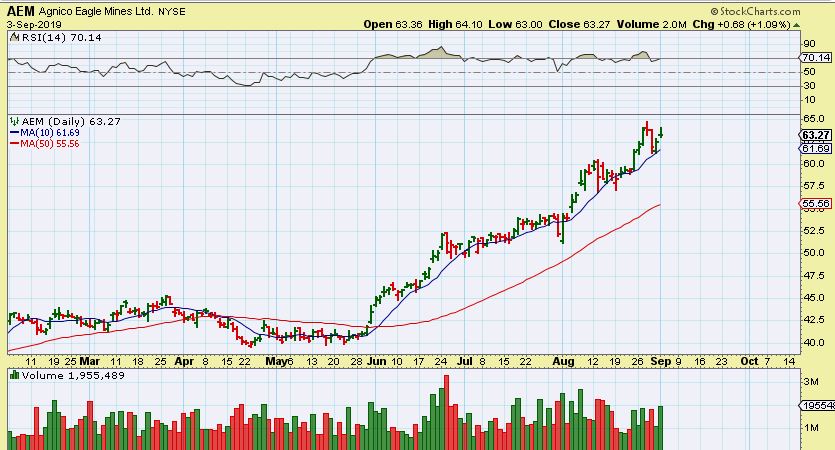Image resolution: width=835 pixels, height=450 pixels.
Task: Click the High 64.10 value
Action: [x=455, y=24]
